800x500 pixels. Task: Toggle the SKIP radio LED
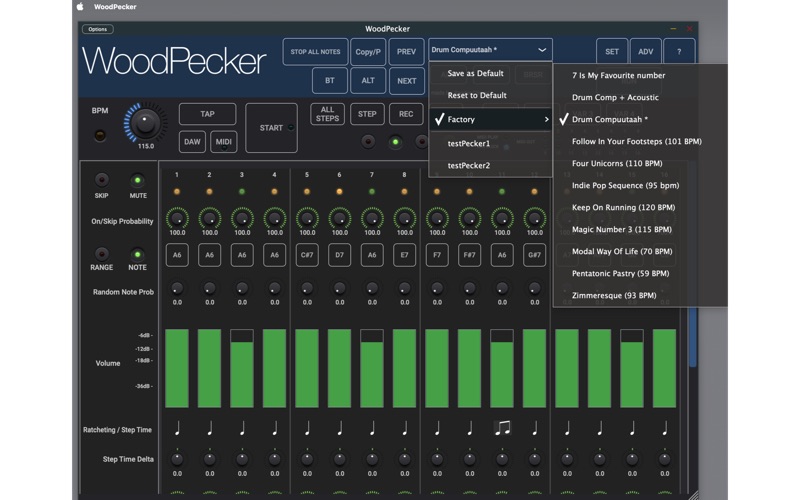click(101, 180)
